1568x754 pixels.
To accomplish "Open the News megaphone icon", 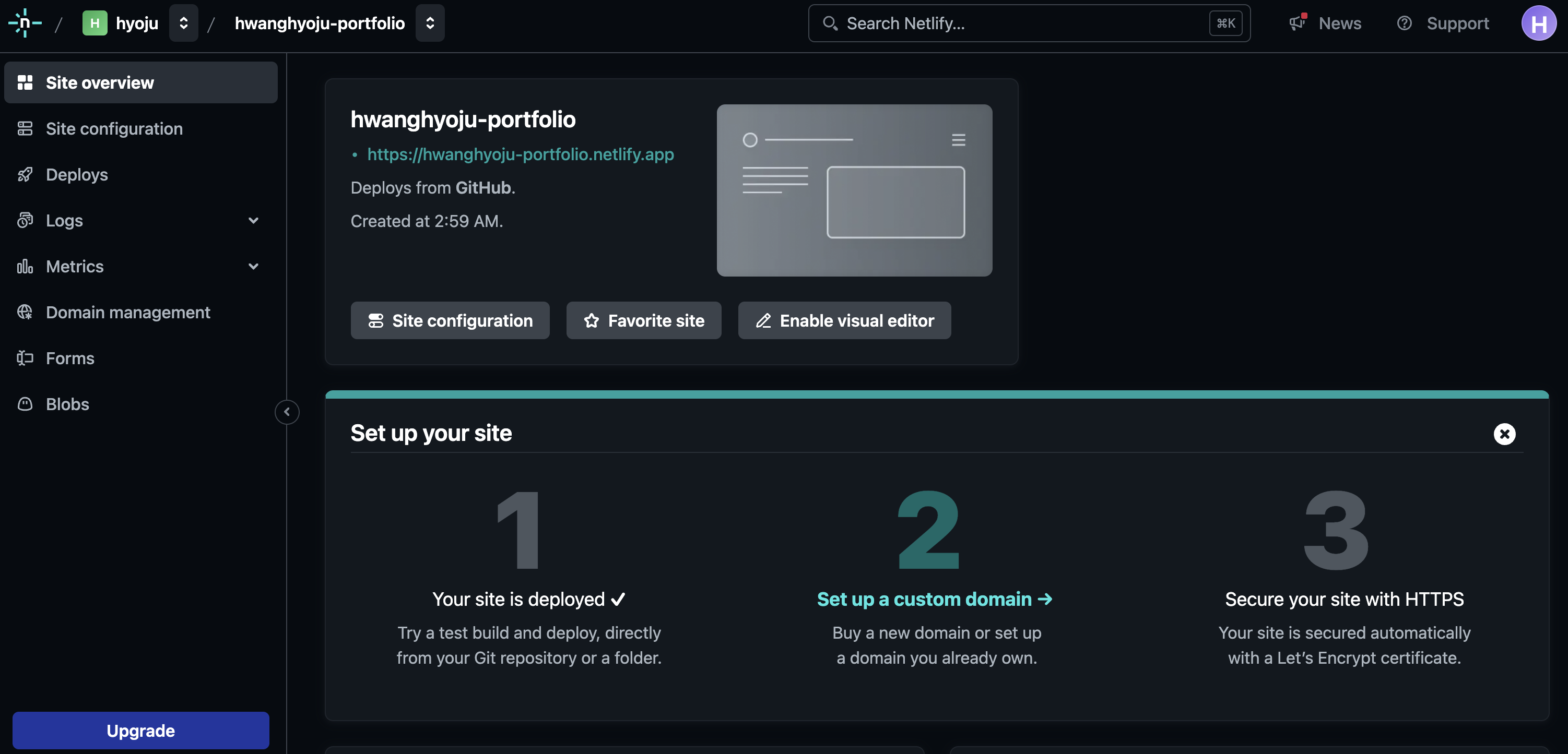I will tap(1297, 23).
